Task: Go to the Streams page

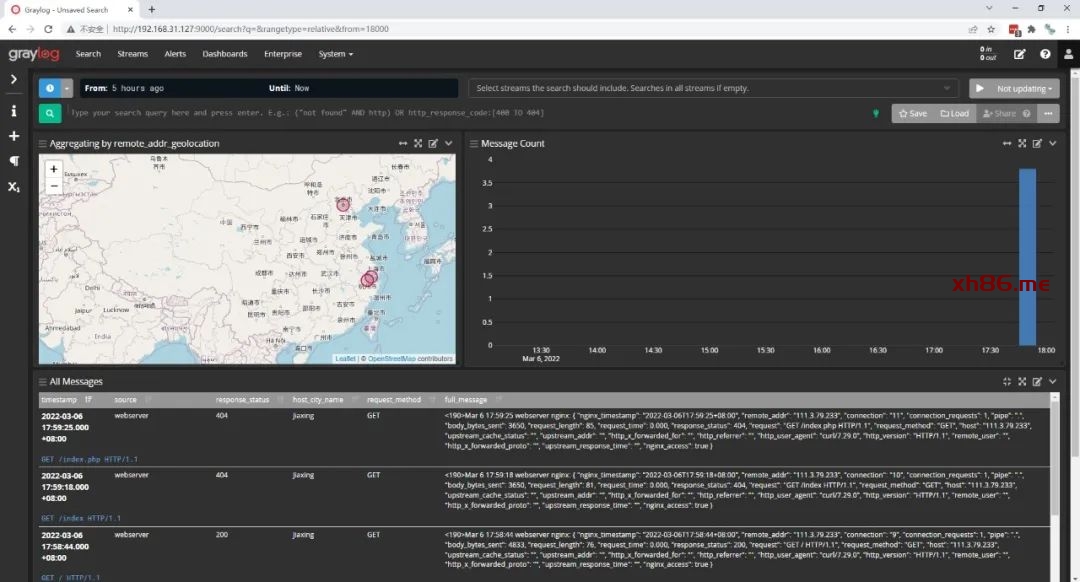Action: pyautogui.click(x=132, y=54)
